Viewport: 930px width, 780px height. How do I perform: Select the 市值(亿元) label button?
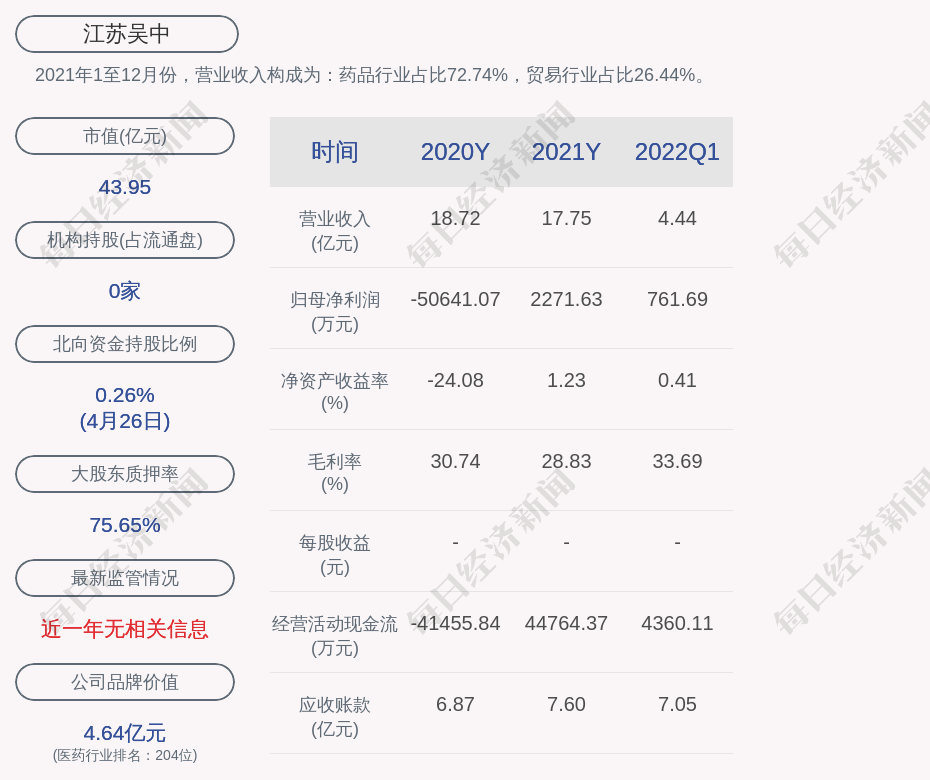(125, 136)
